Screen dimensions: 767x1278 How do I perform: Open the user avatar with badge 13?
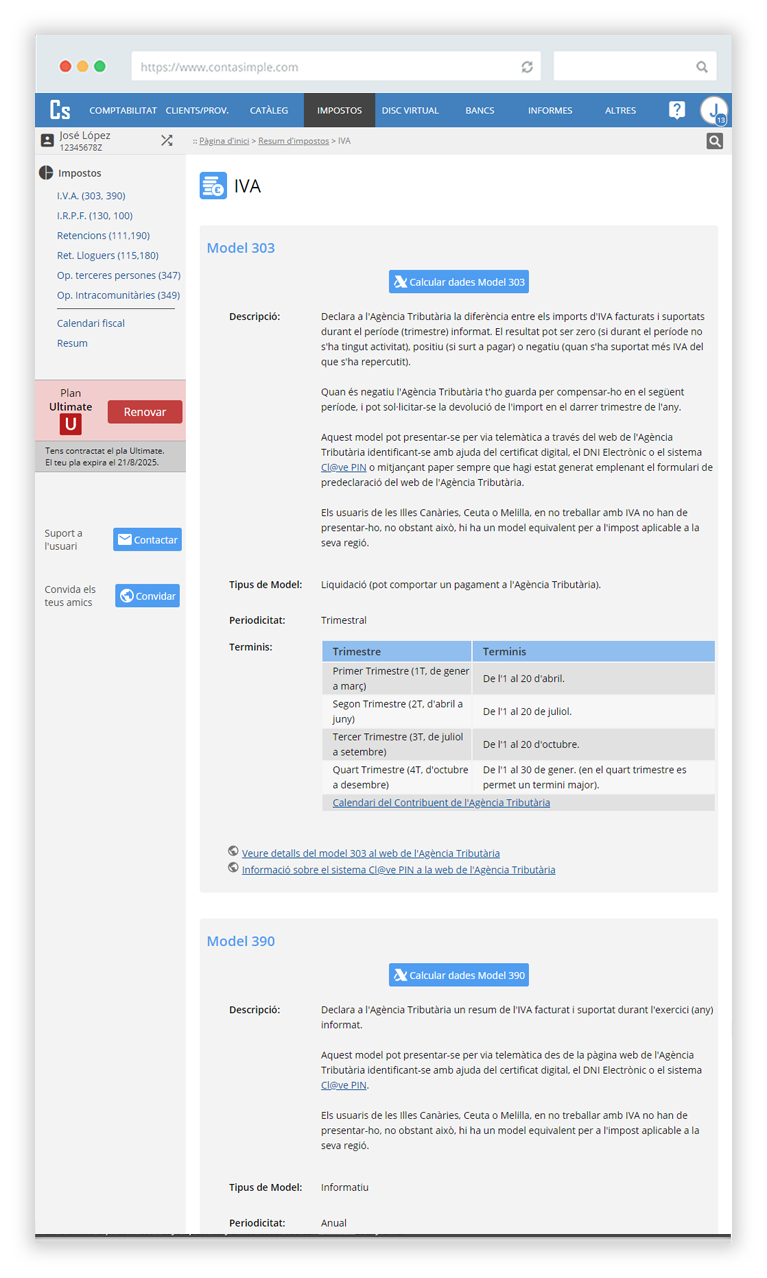point(714,111)
